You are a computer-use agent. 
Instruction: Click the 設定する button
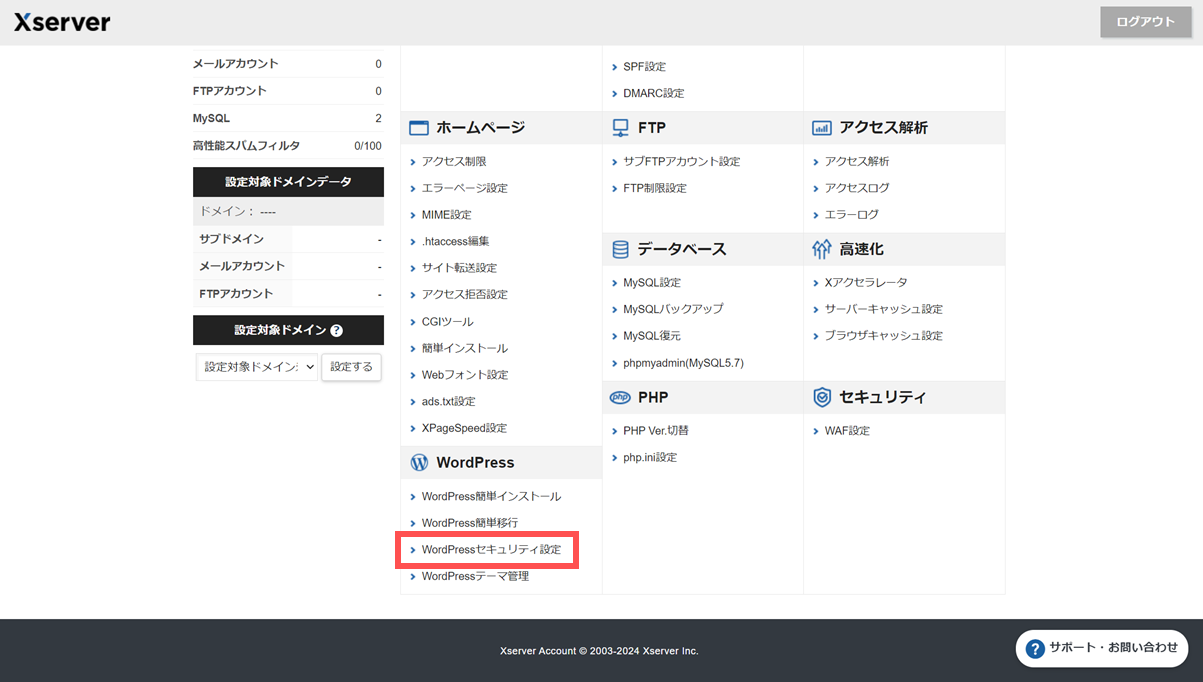click(x=352, y=367)
